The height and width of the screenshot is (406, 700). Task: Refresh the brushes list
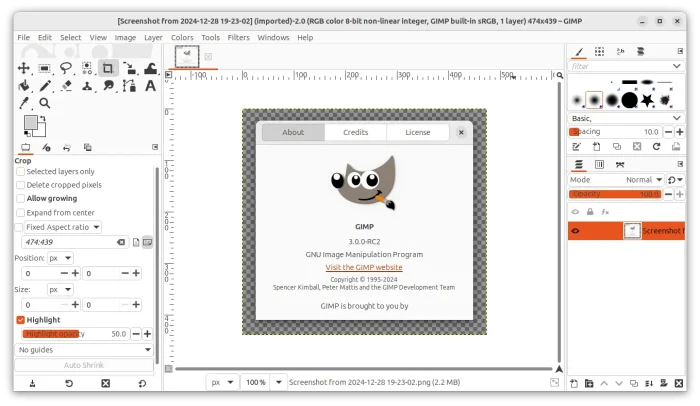tap(656, 146)
